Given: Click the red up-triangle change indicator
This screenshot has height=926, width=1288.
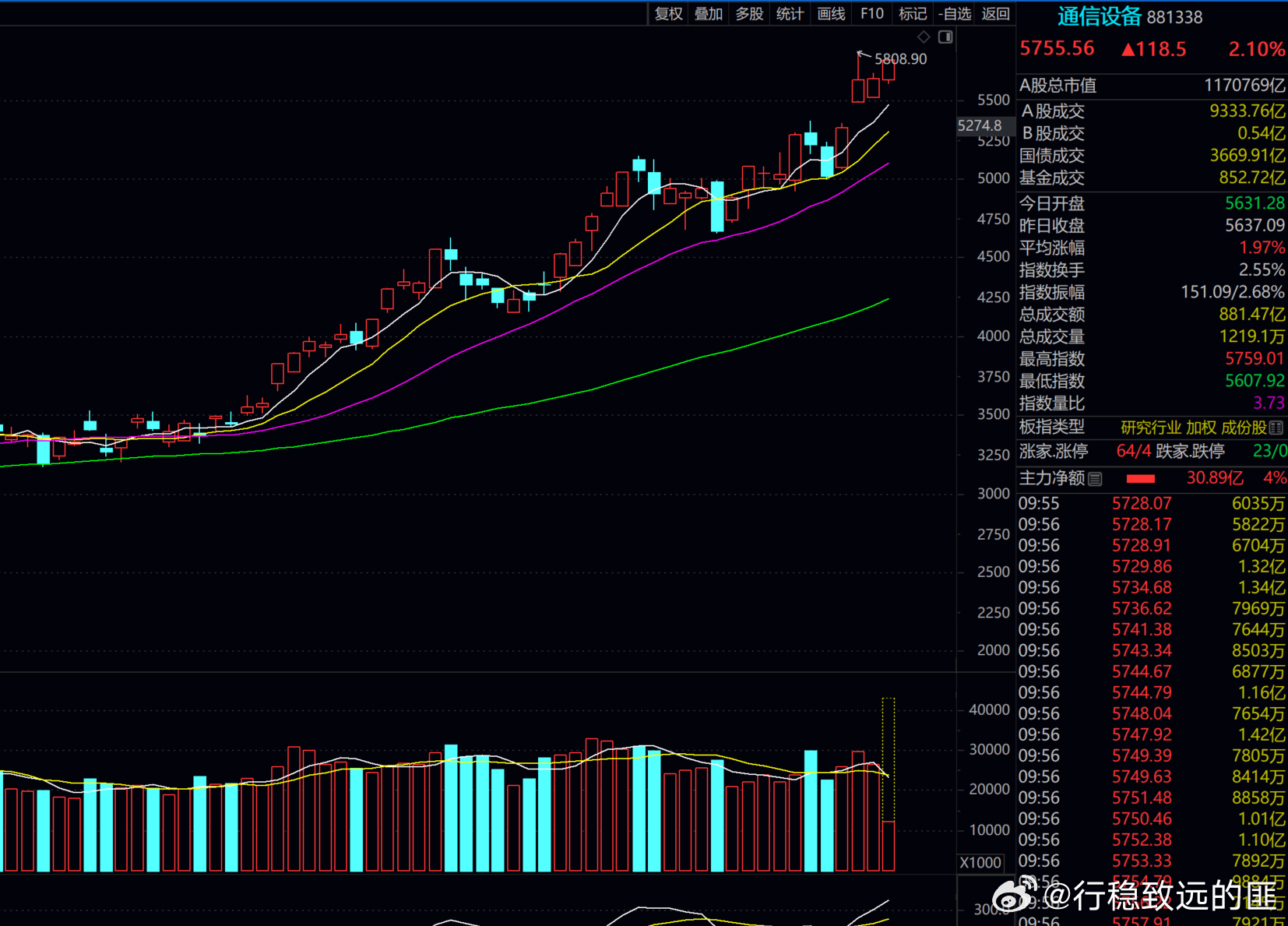Looking at the screenshot, I should (x=1128, y=50).
